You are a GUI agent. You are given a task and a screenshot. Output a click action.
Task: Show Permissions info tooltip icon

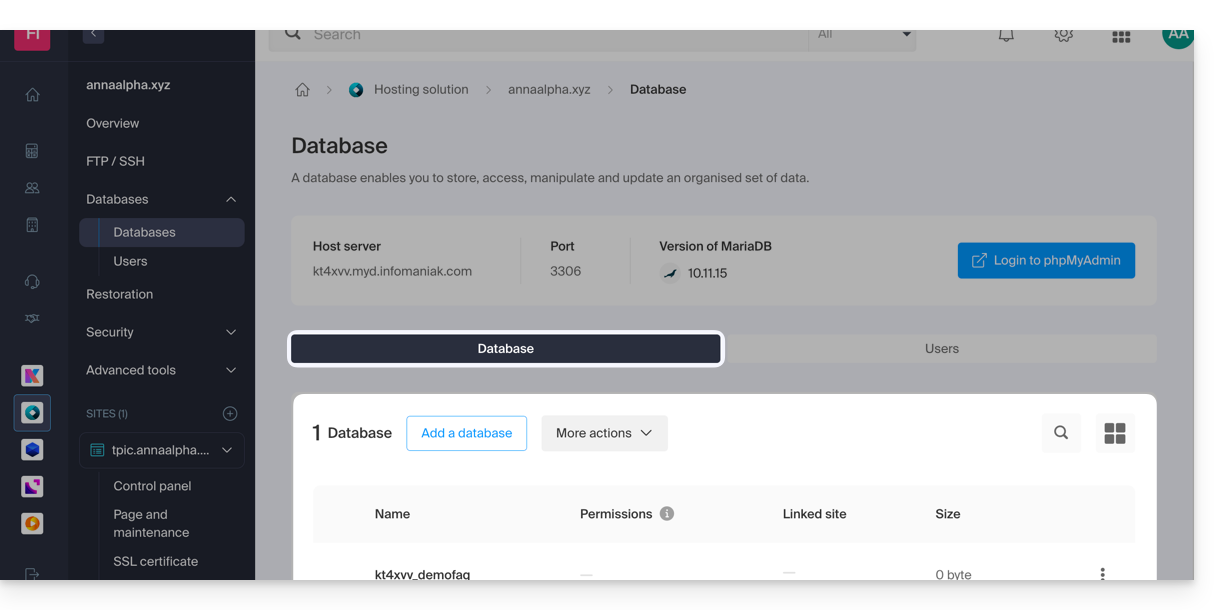667,514
